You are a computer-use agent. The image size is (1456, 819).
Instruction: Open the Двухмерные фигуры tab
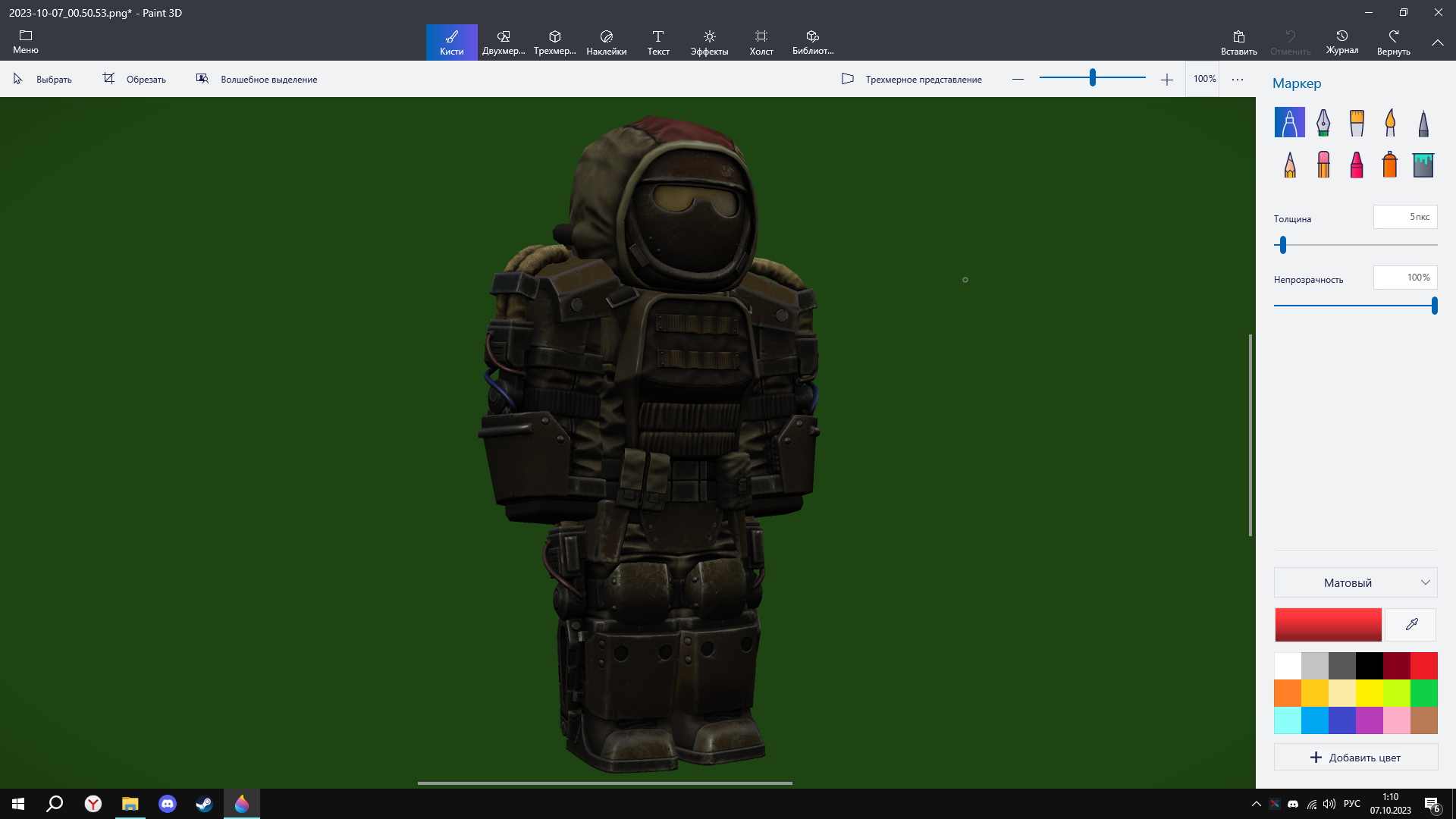pyautogui.click(x=504, y=42)
